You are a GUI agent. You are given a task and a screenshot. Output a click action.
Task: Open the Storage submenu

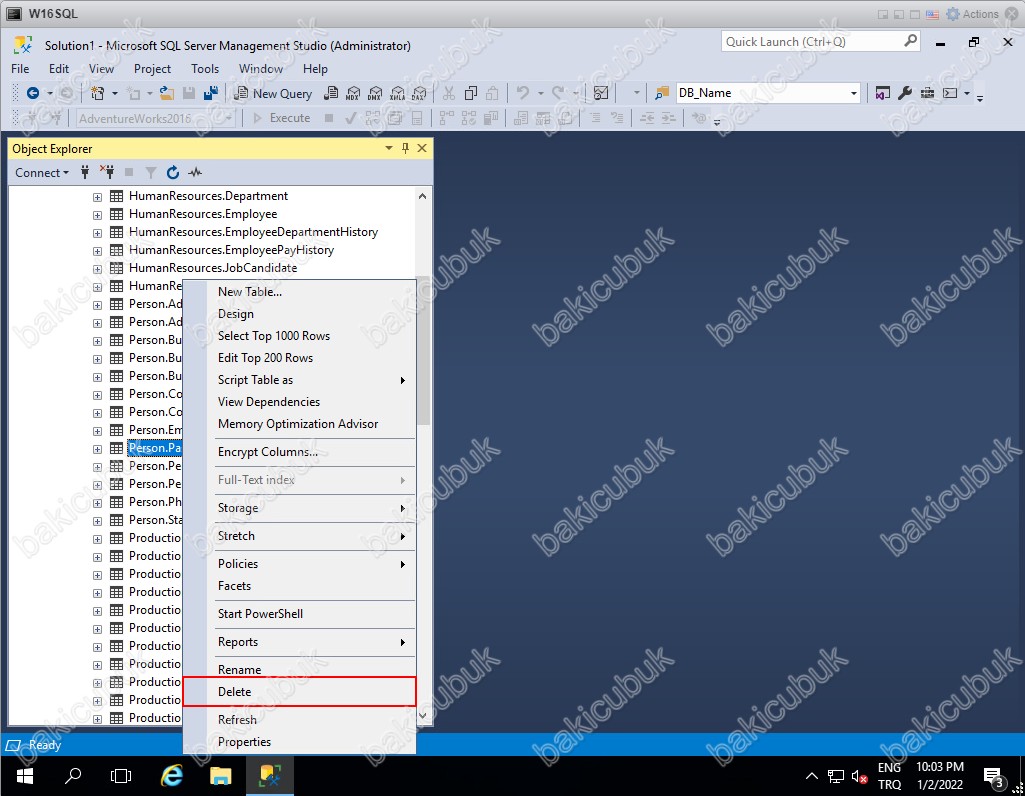pos(299,508)
